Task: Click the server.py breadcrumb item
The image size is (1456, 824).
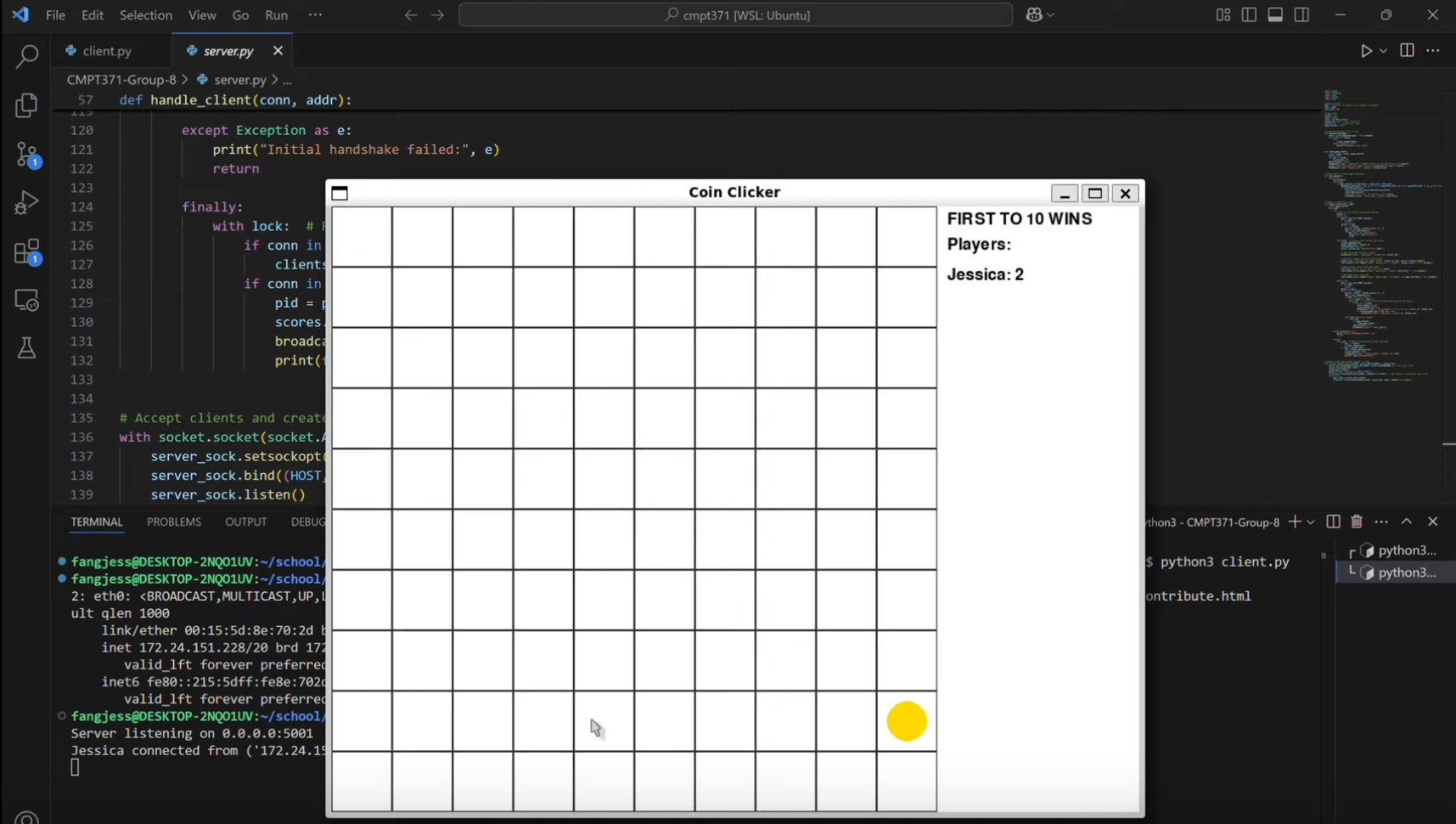Action: (x=239, y=80)
